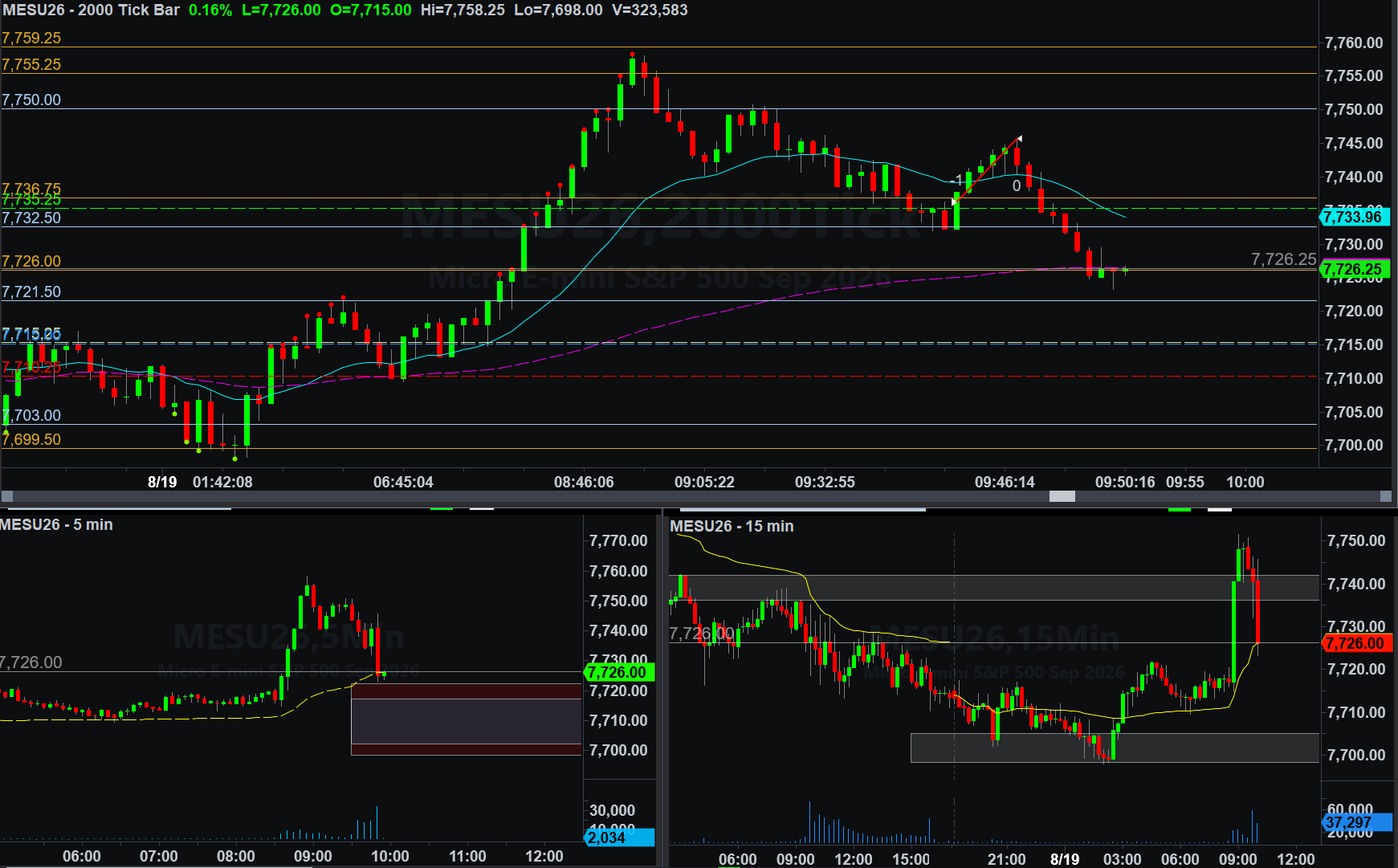Screen dimensions: 1398x868
Task: Select the 7,703.00 level label
Action: (x=31, y=415)
